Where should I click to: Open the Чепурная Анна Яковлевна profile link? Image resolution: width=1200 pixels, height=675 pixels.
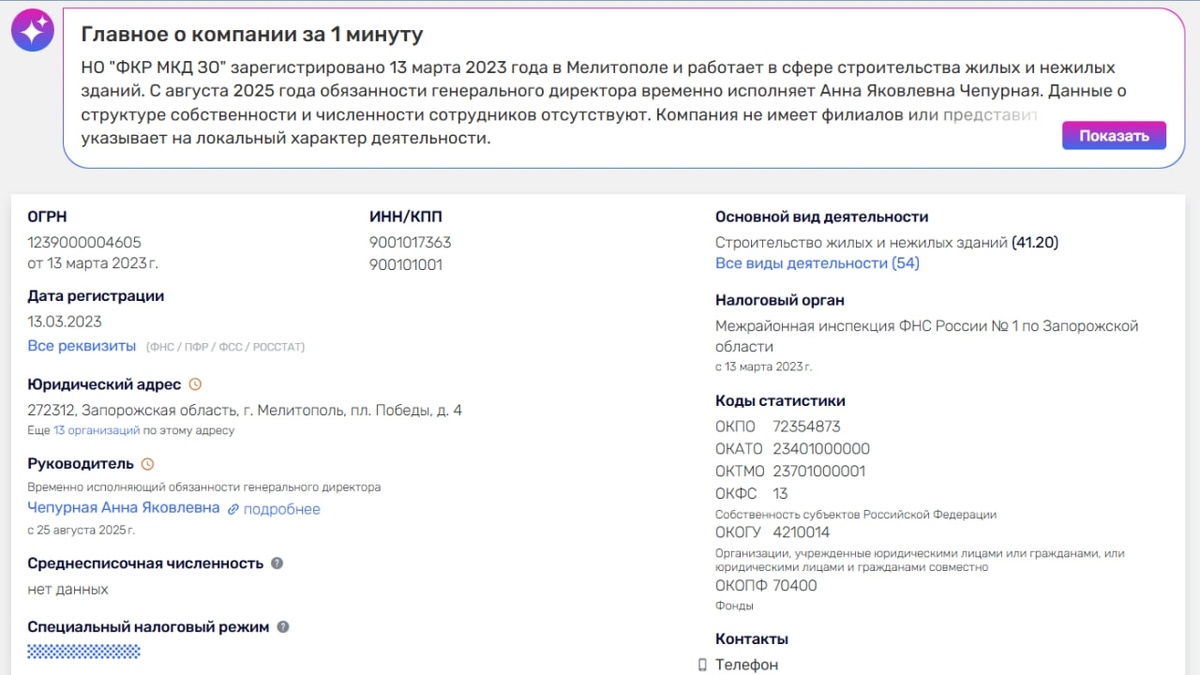pos(124,508)
